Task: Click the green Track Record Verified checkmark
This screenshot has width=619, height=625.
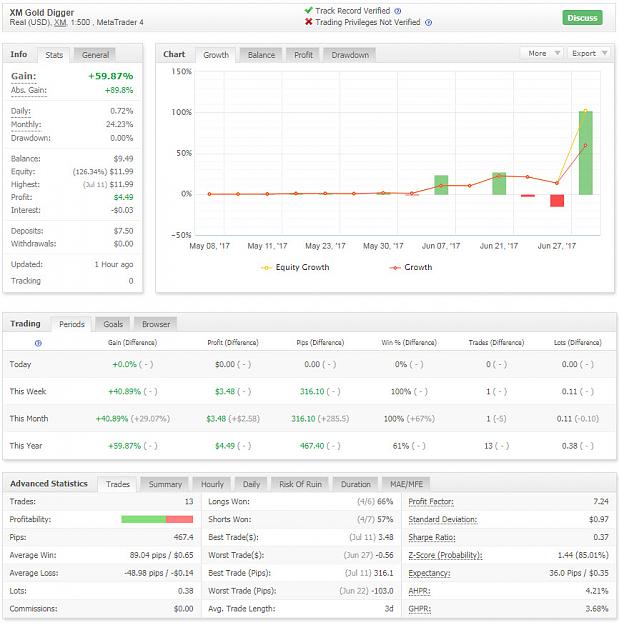Action: [309, 10]
